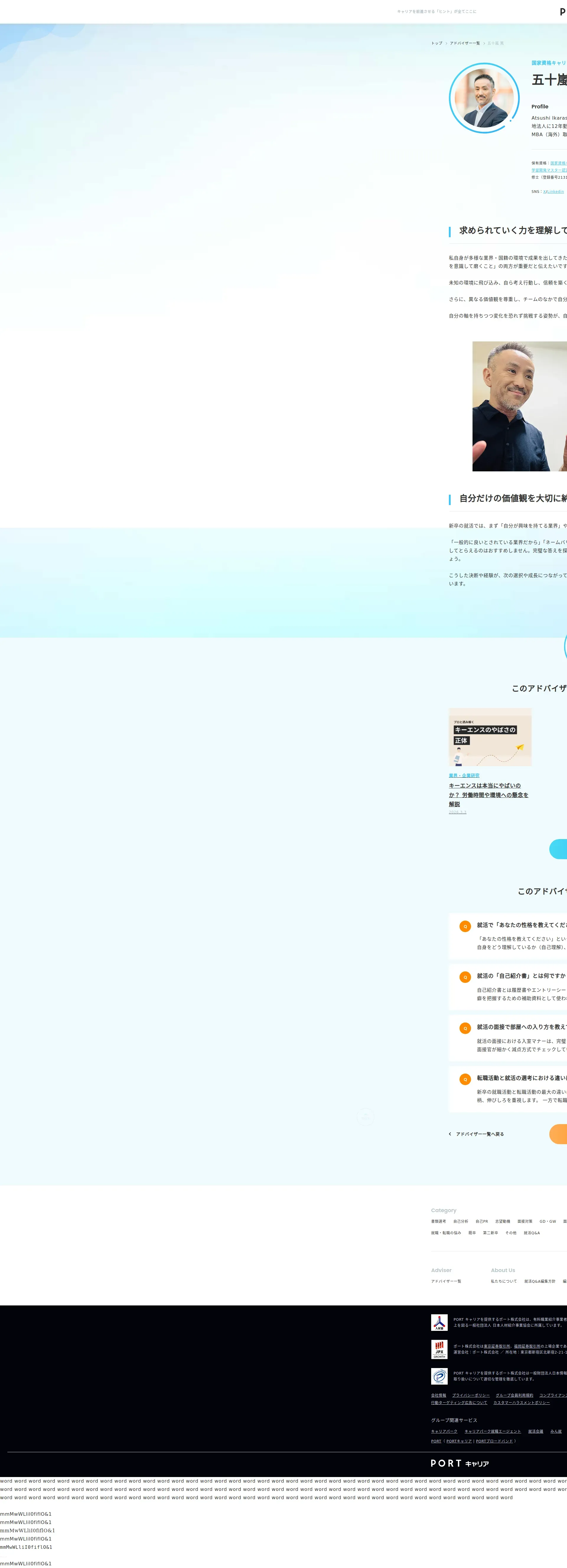Select 自己分析 category
This screenshot has width=567, height=1568.
point(460,1221)
